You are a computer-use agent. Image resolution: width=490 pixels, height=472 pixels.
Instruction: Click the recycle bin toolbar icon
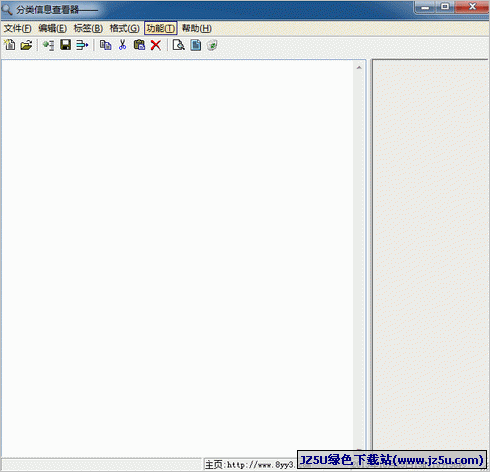(212, 45)
